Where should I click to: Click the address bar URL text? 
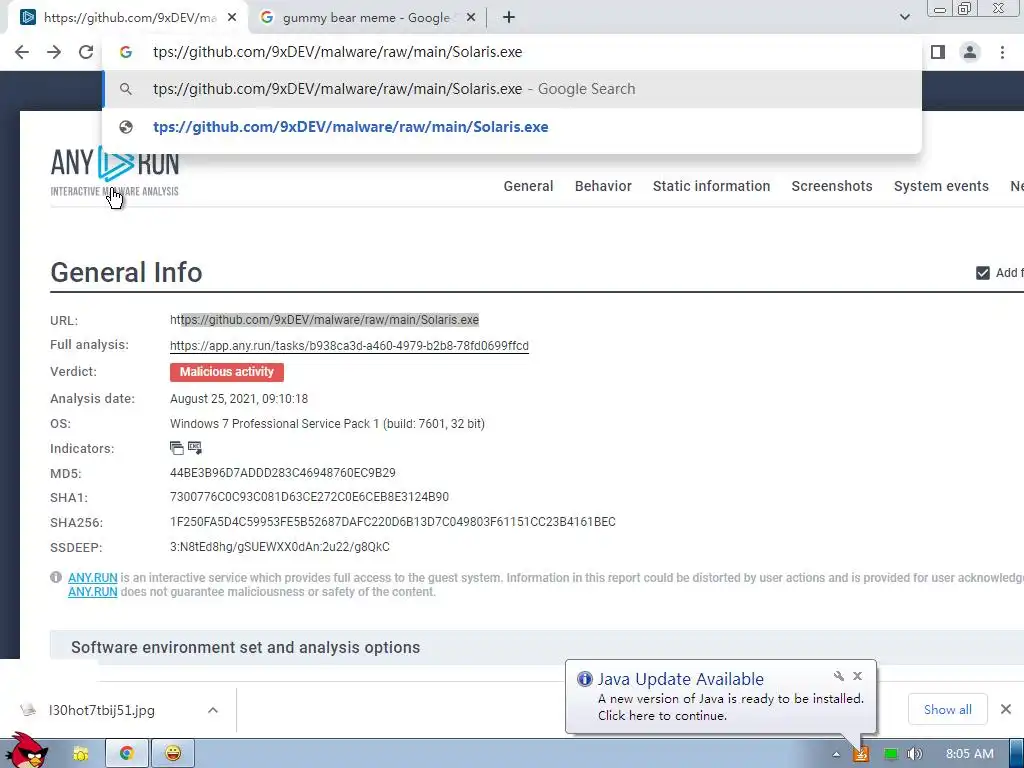(x=338, y=52)
